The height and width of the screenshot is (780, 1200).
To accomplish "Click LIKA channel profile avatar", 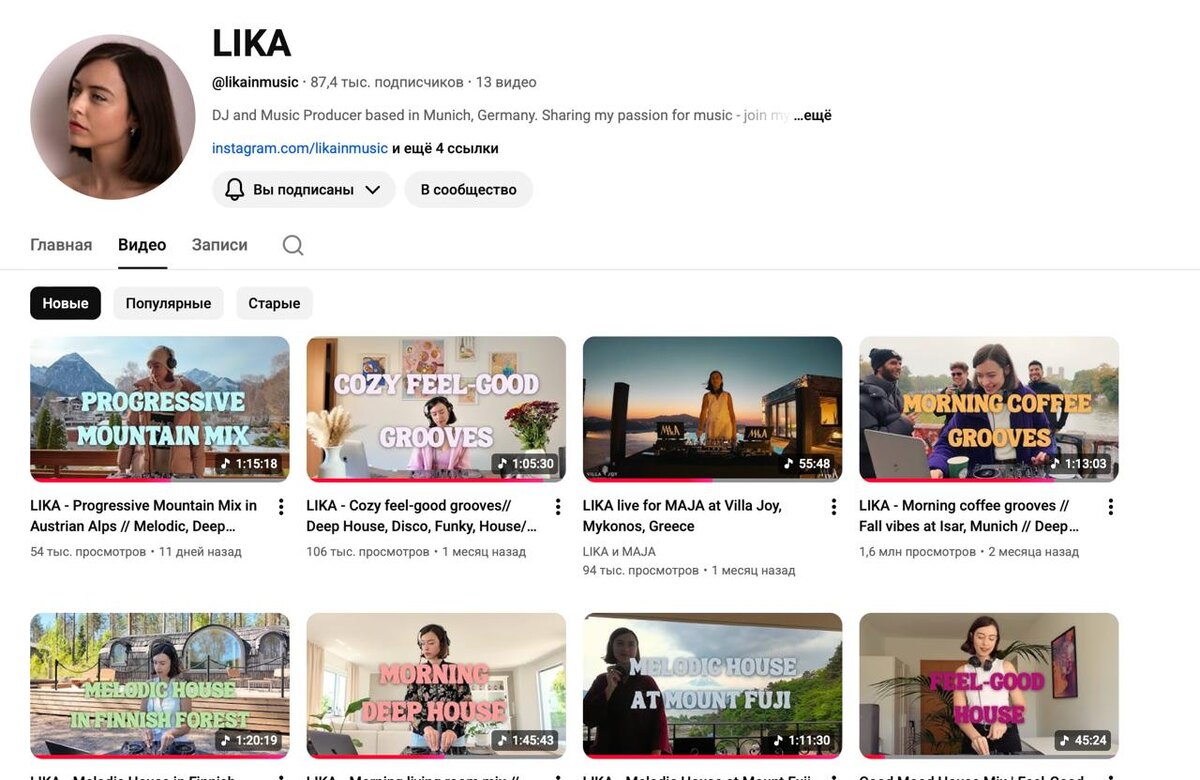I will click(112, 117).
